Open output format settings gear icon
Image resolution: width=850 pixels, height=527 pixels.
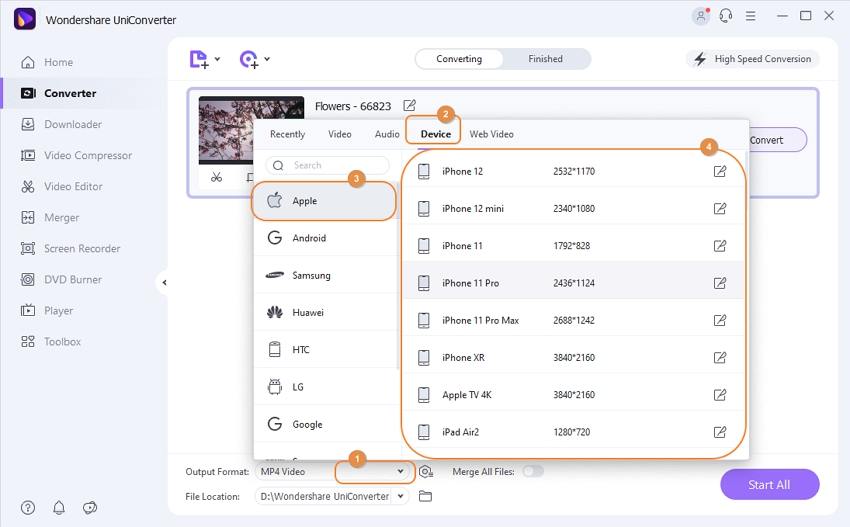tap(426, 472)
